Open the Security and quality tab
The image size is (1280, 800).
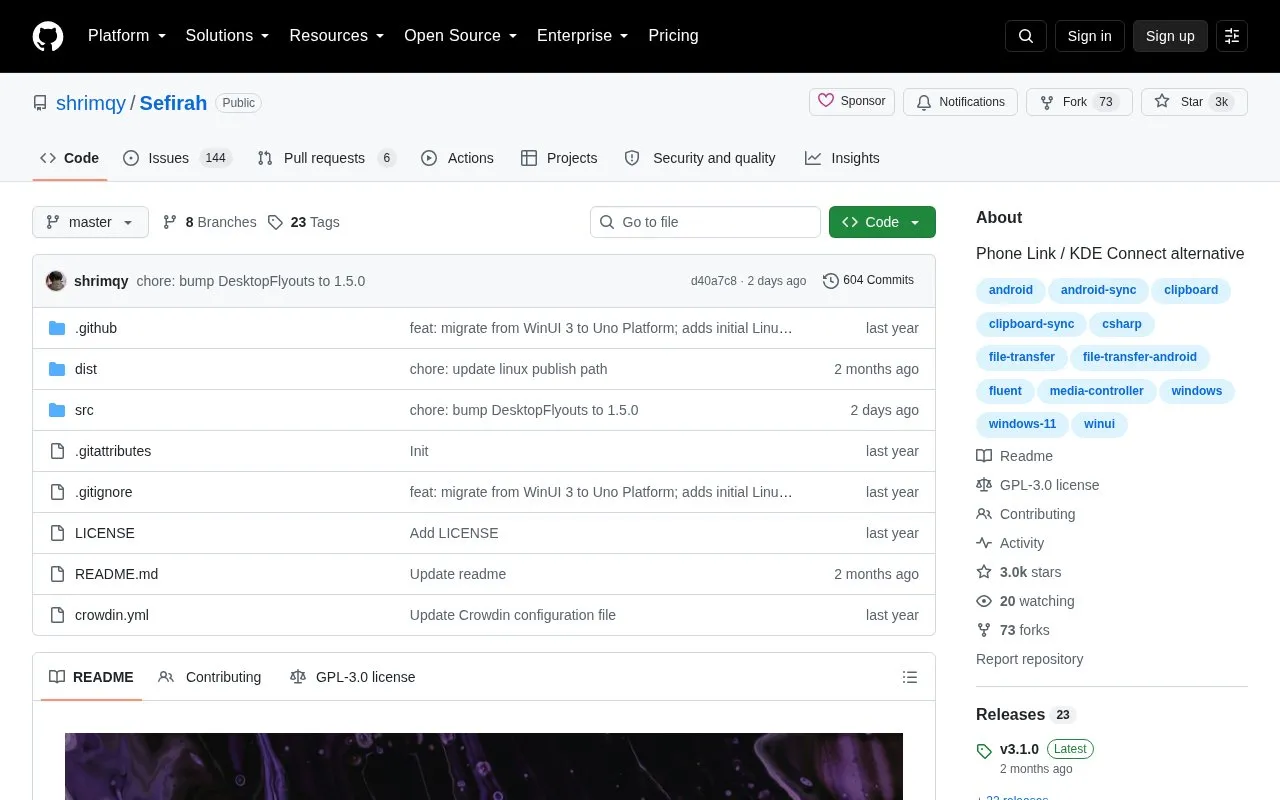coord(700,158)
